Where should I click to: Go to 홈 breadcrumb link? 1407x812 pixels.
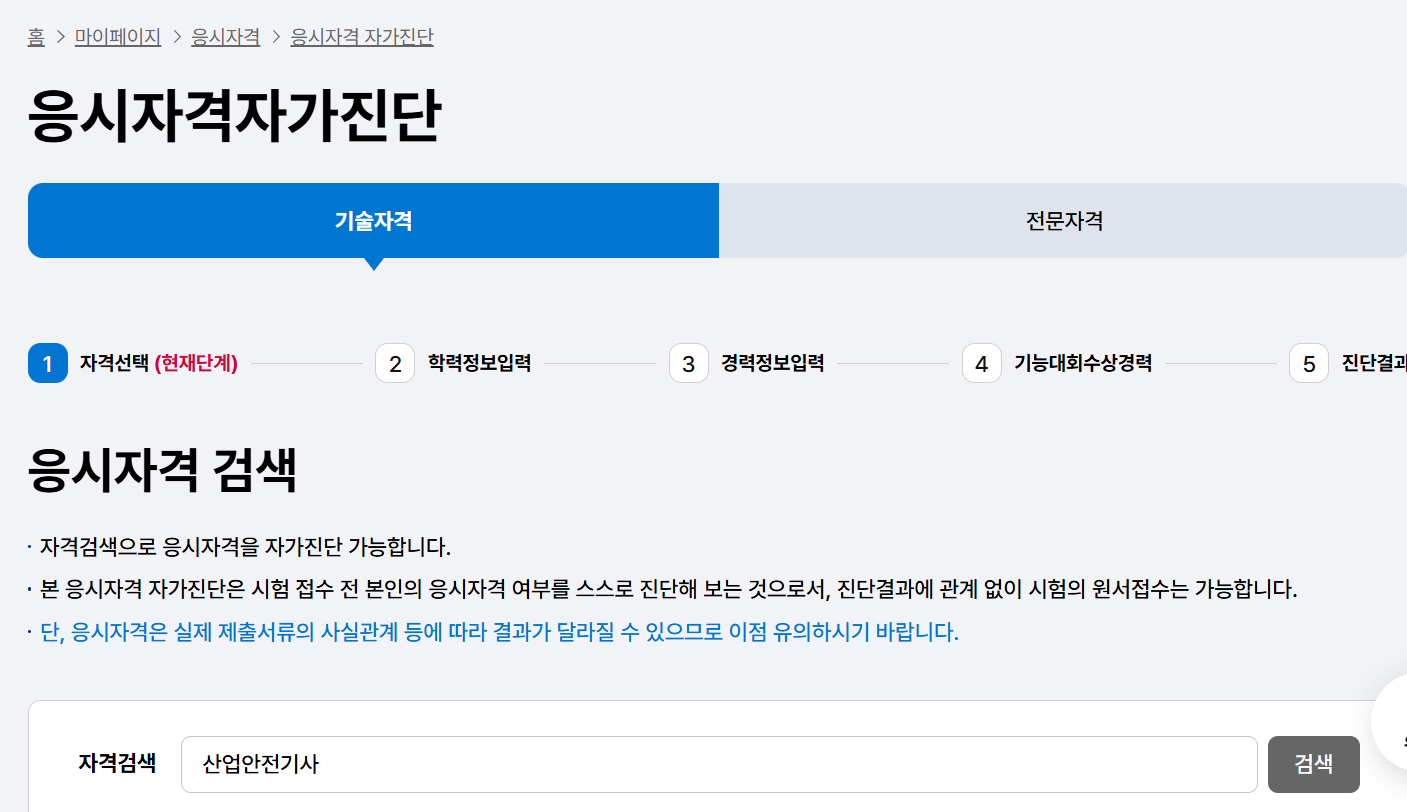(36, 37)
